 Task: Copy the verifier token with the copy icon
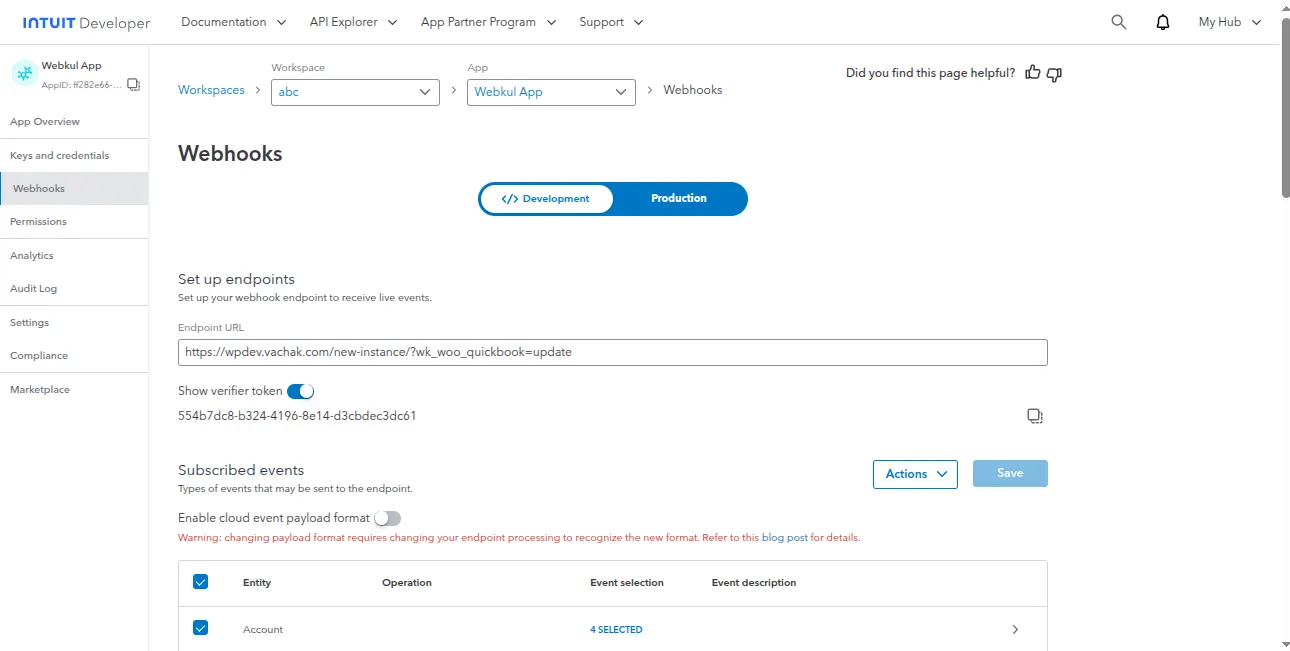pos(1035,416)
